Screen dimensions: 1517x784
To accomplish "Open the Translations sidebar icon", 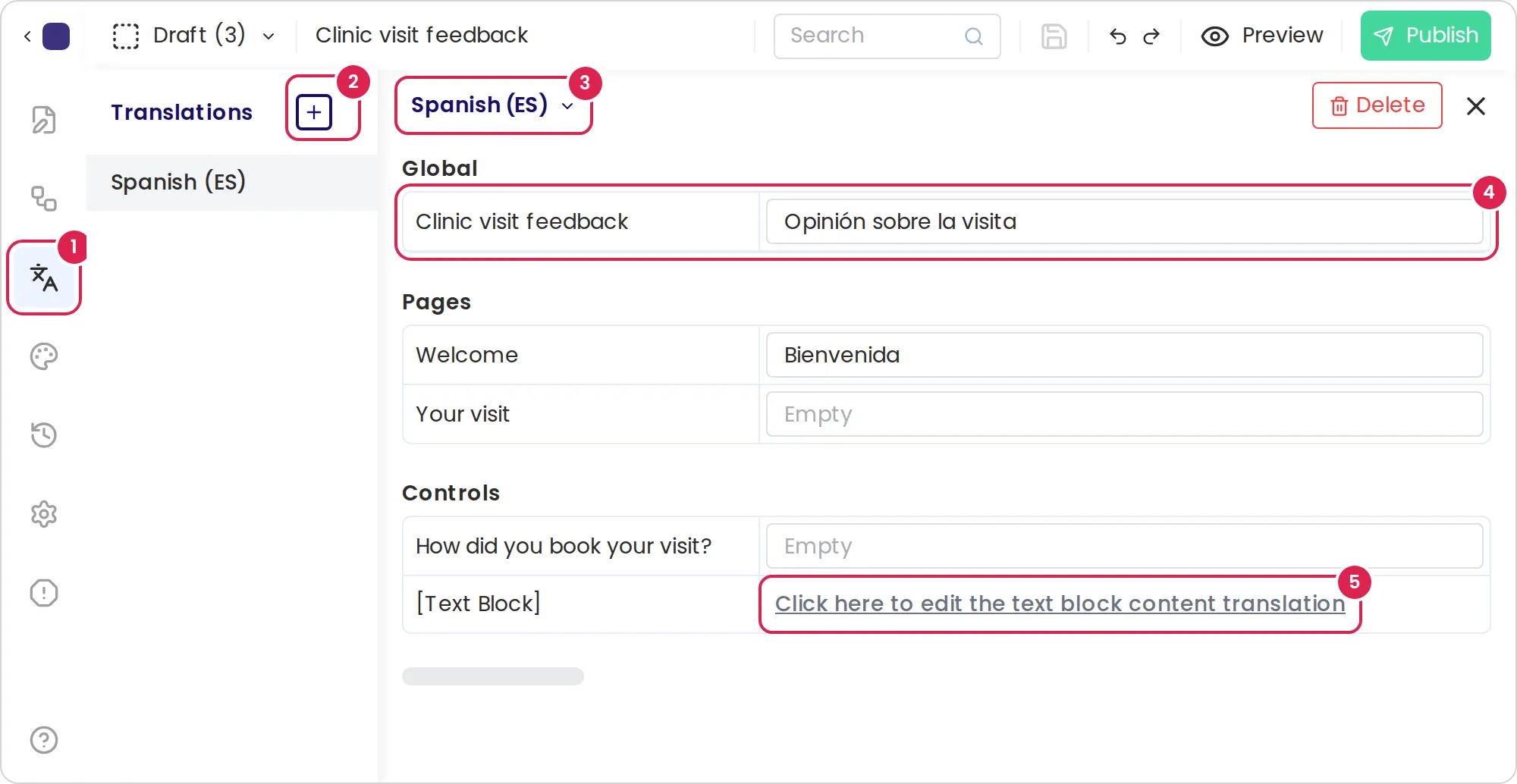I will pos(44,278).
